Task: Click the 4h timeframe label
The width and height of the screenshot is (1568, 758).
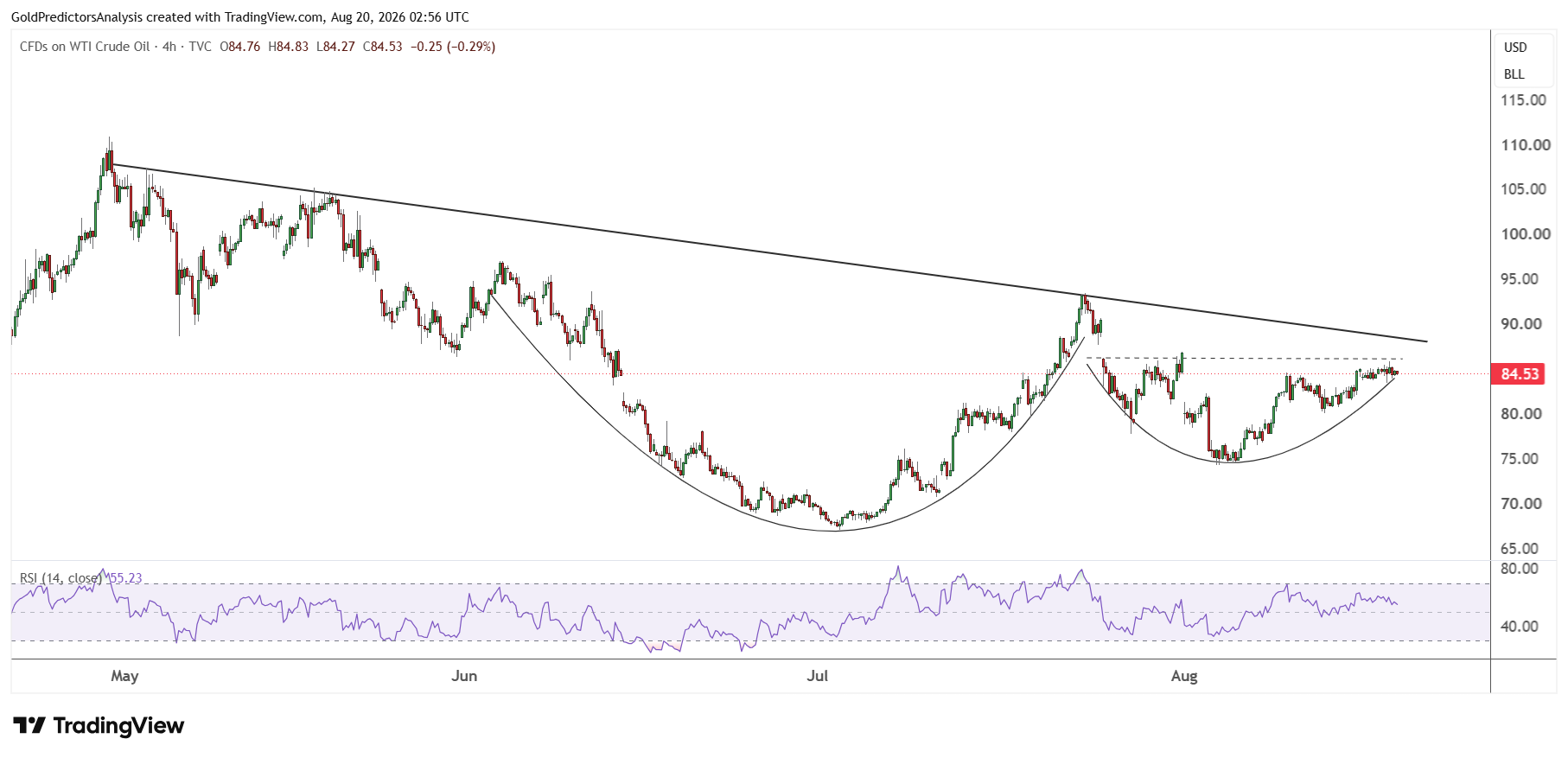Action: [169, 47]
